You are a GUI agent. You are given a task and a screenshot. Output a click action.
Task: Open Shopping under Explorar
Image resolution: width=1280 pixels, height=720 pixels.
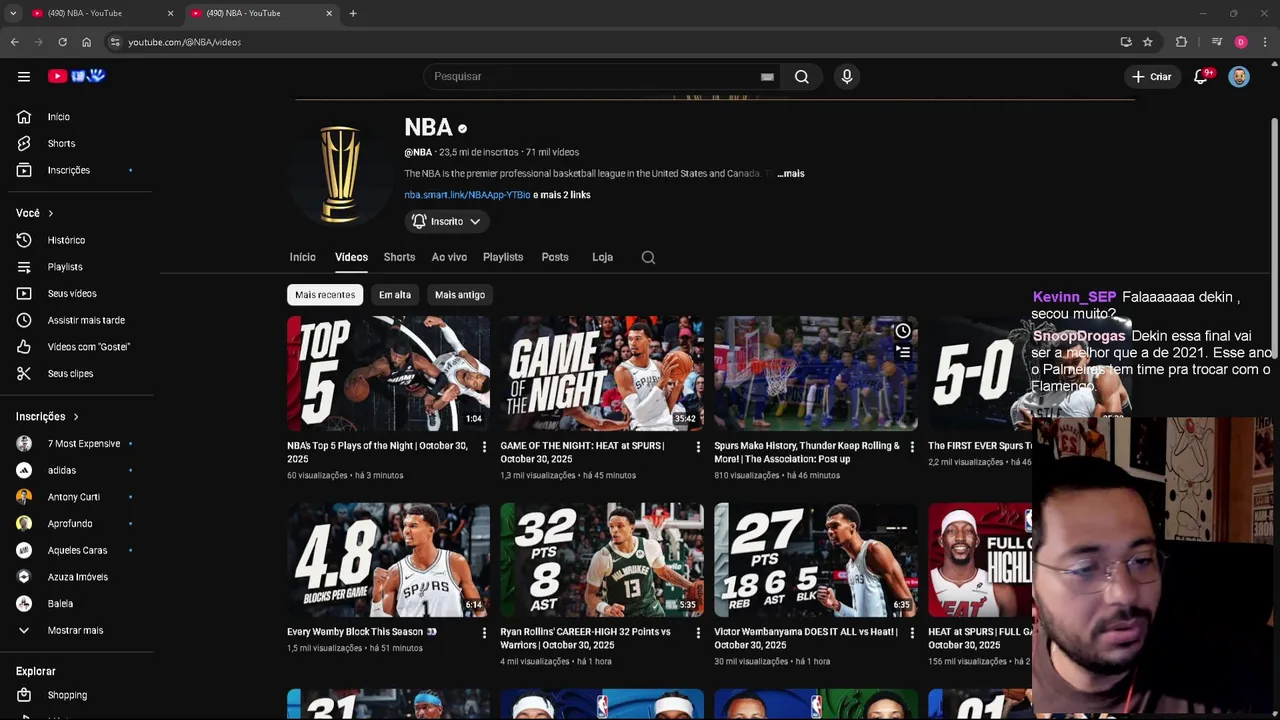point(77,695)
